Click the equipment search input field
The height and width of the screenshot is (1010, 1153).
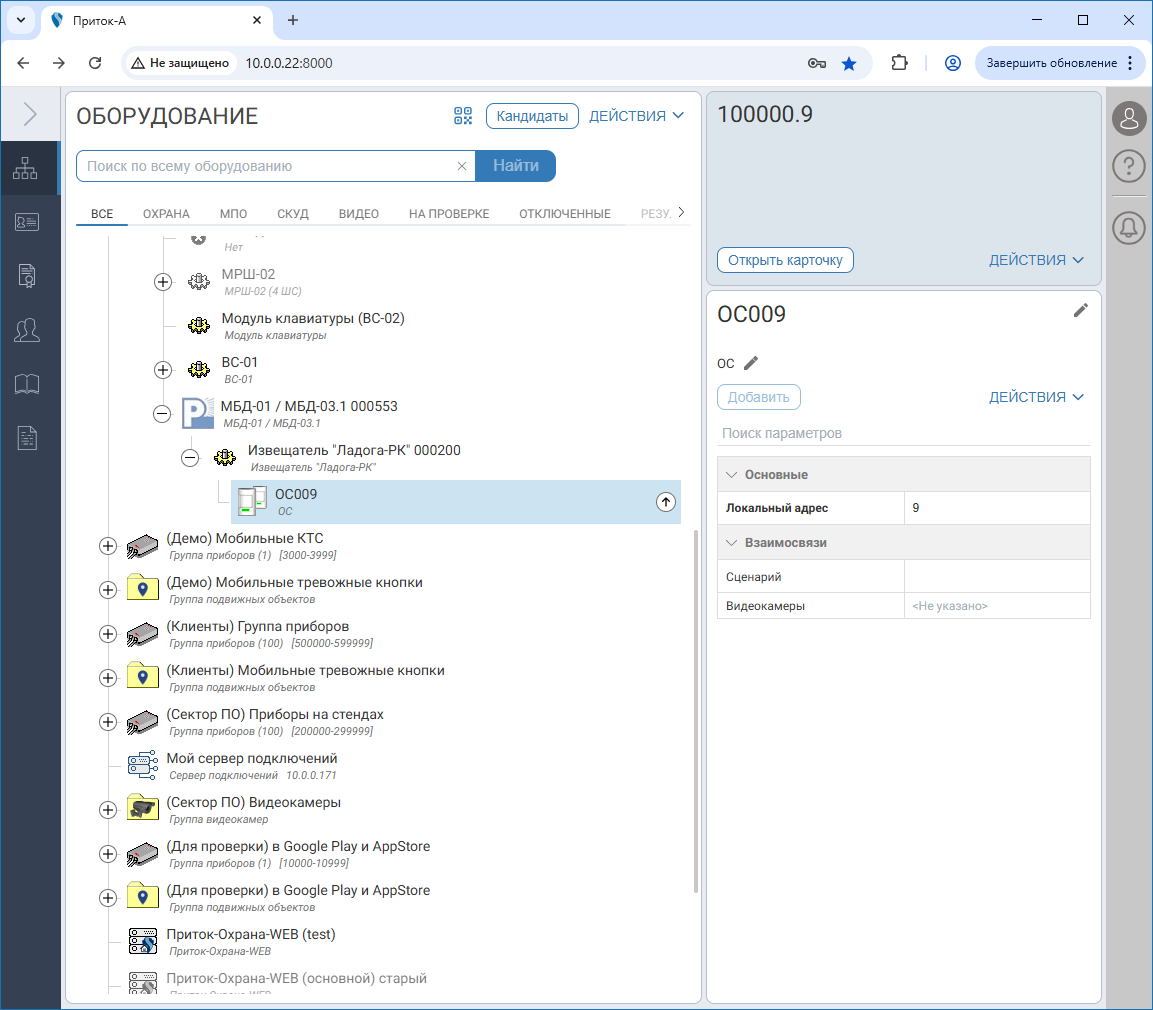pyautogui.click(x=268, y=166)
